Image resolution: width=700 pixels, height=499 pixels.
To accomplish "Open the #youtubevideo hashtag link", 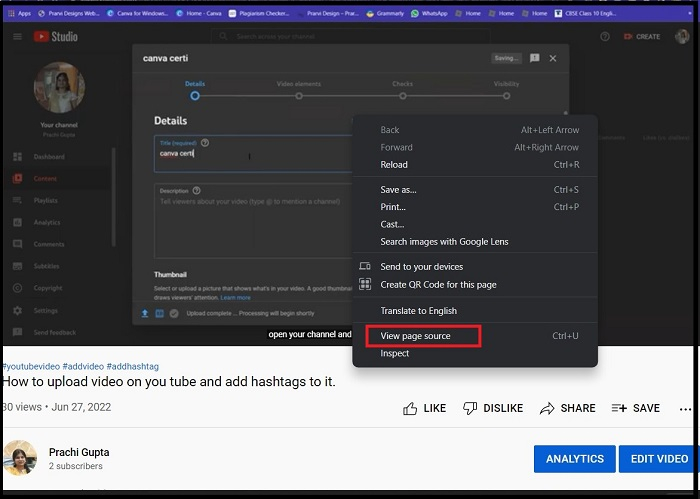I will click(x=30, y=366).
